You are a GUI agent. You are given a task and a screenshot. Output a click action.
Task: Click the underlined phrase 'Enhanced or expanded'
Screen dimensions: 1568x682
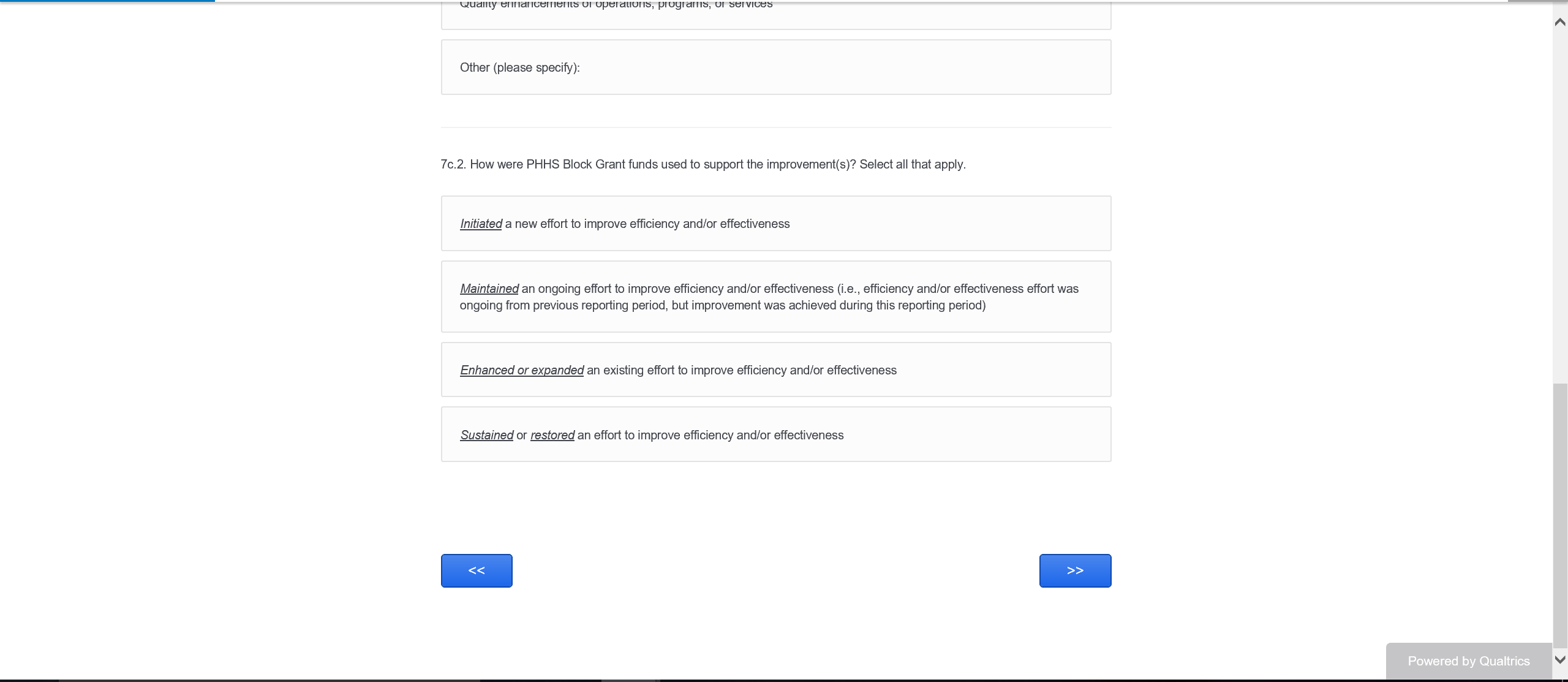(522, 370)
